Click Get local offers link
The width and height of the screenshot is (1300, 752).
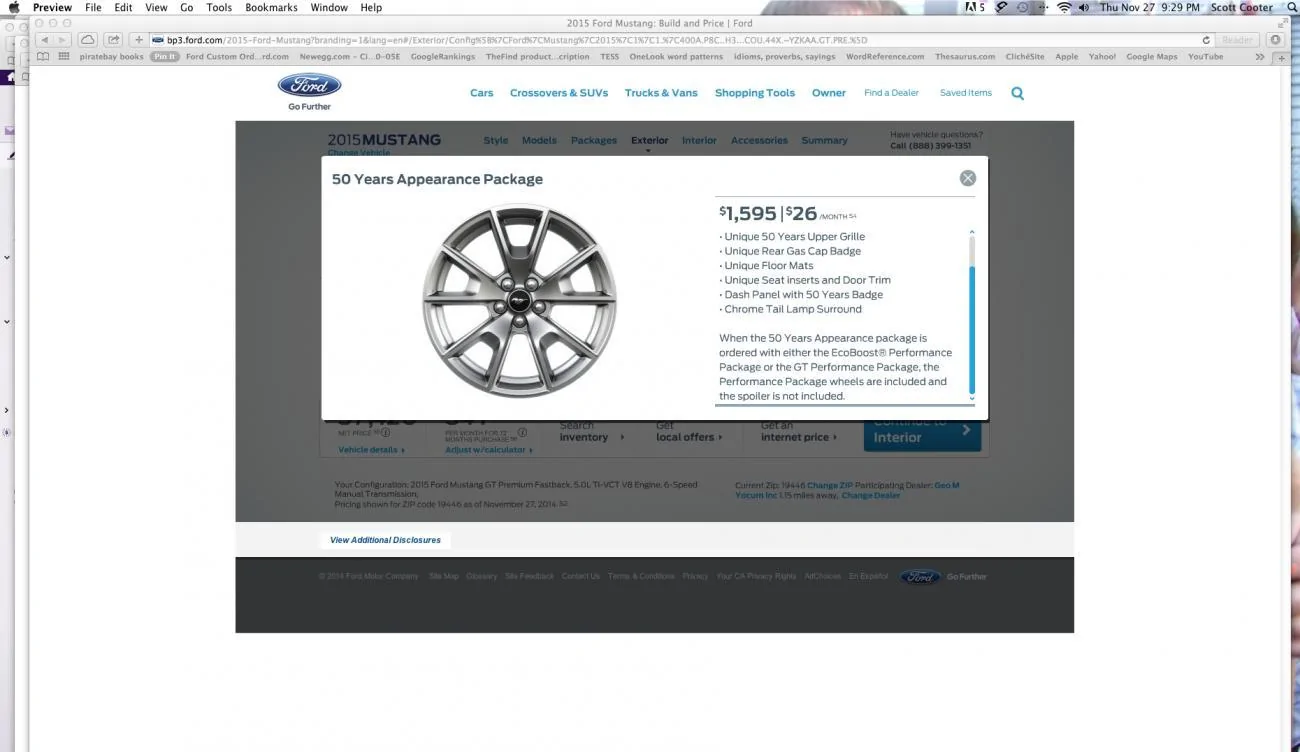[x=689, y=433]
